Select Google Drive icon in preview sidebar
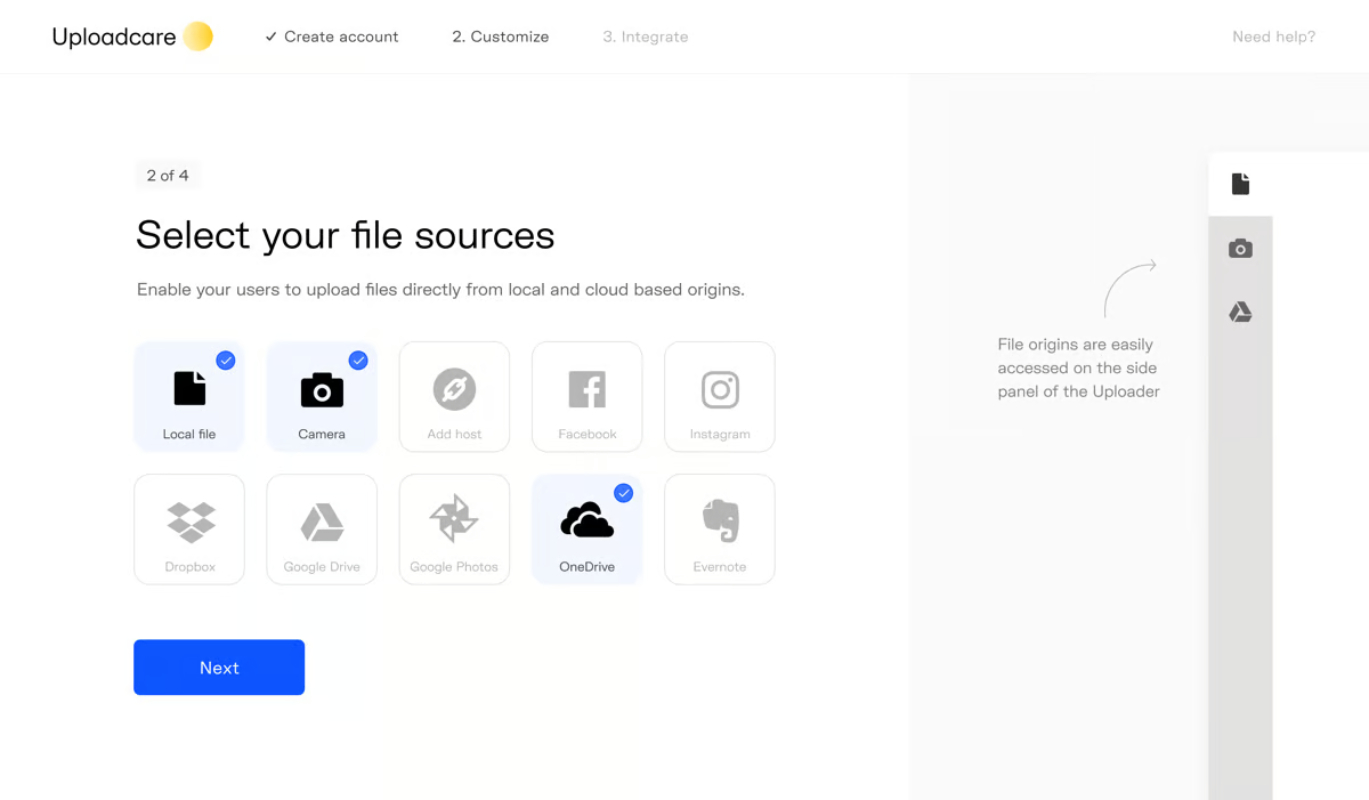Viewport: 1369px width, 800px height. pyautogui.click(x=1240, y=312)
